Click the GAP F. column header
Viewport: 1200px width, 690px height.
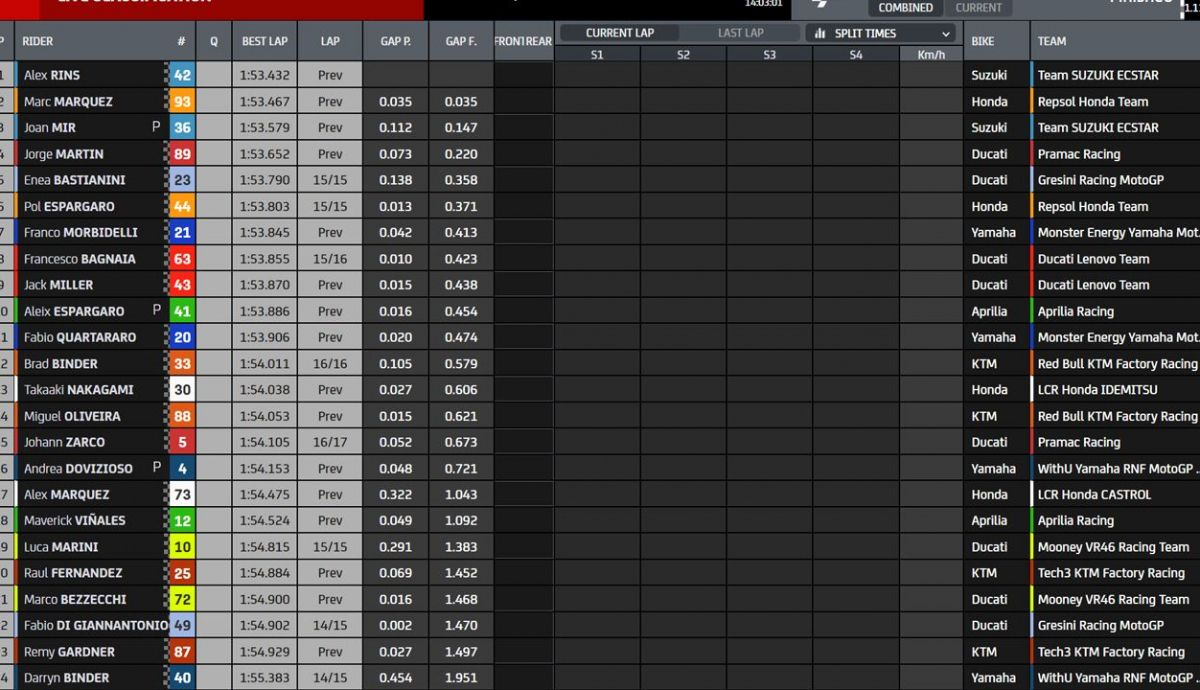461,42
